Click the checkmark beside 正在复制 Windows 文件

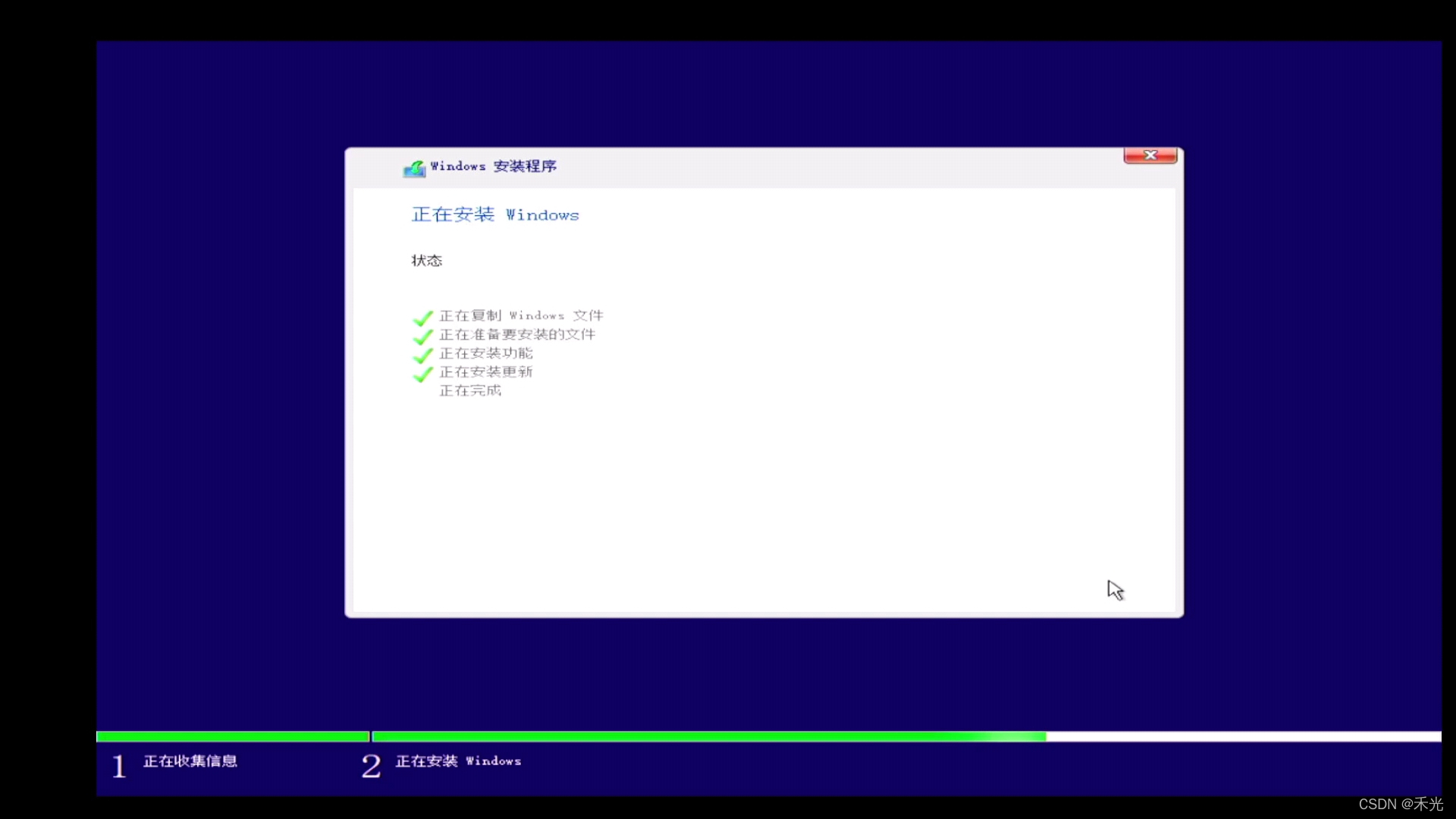pos(422,317)
